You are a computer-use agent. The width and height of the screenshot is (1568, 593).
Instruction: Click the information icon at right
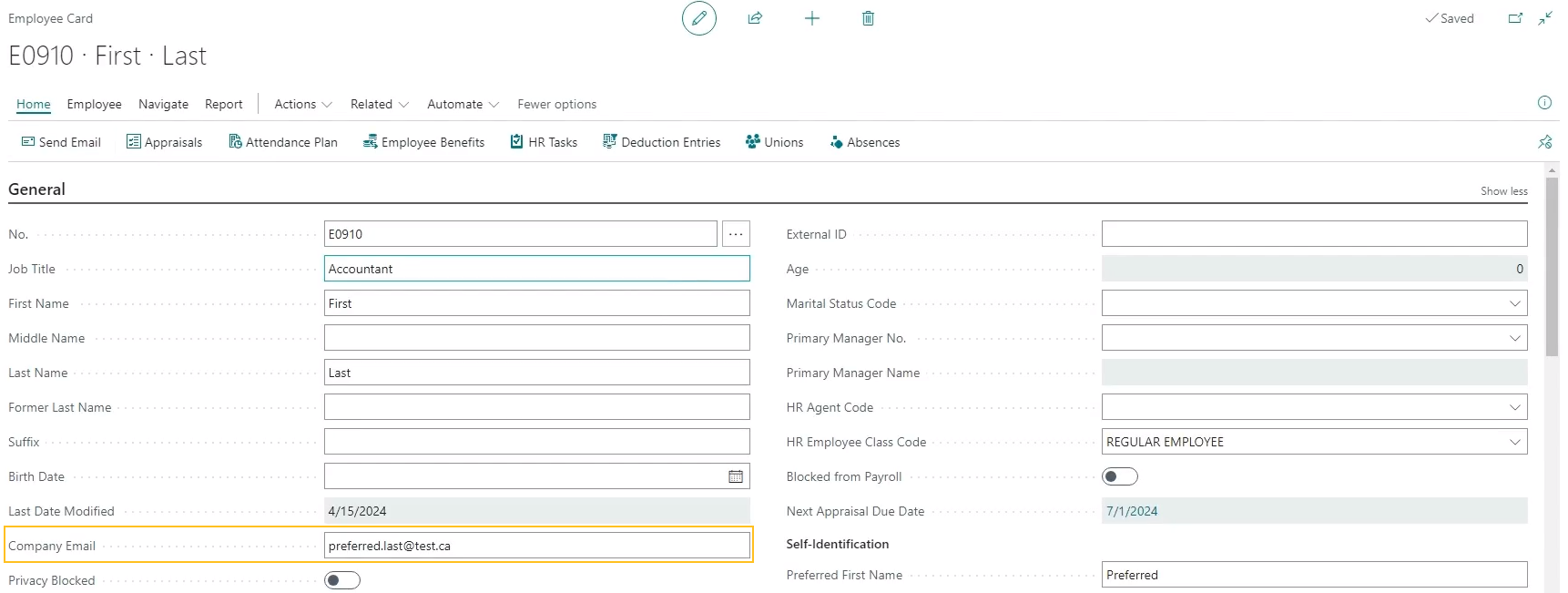pos(1544,103)
